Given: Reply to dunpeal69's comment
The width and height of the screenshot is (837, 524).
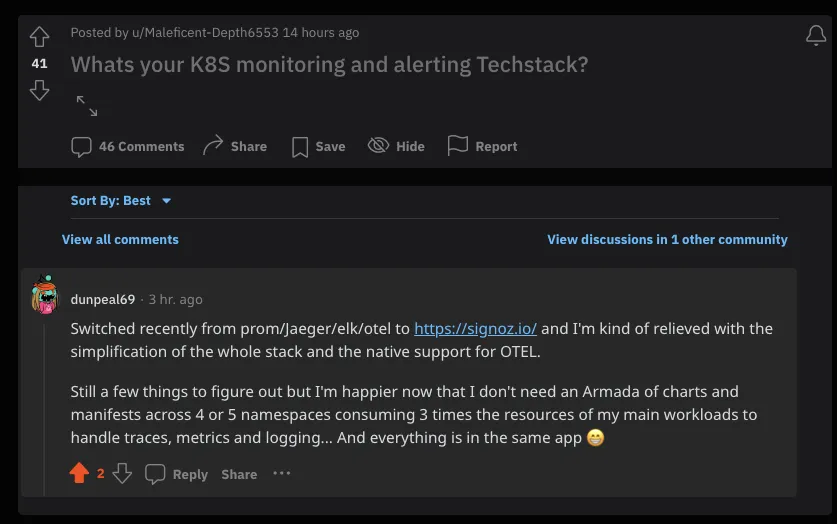Looking at the screenshot, I should pyautogui.click(x=176, y=474).
